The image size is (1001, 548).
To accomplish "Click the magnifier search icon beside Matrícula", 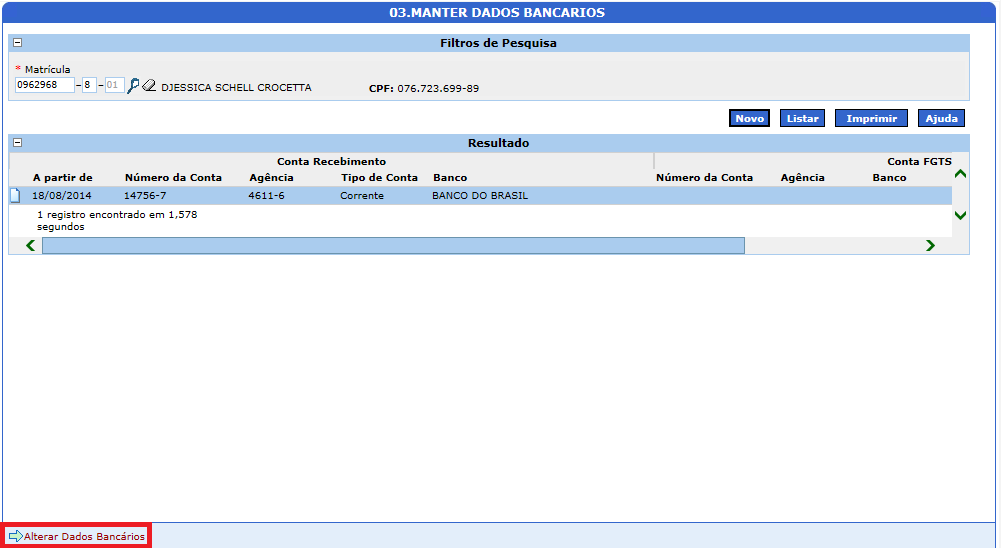I will (133, 87).
